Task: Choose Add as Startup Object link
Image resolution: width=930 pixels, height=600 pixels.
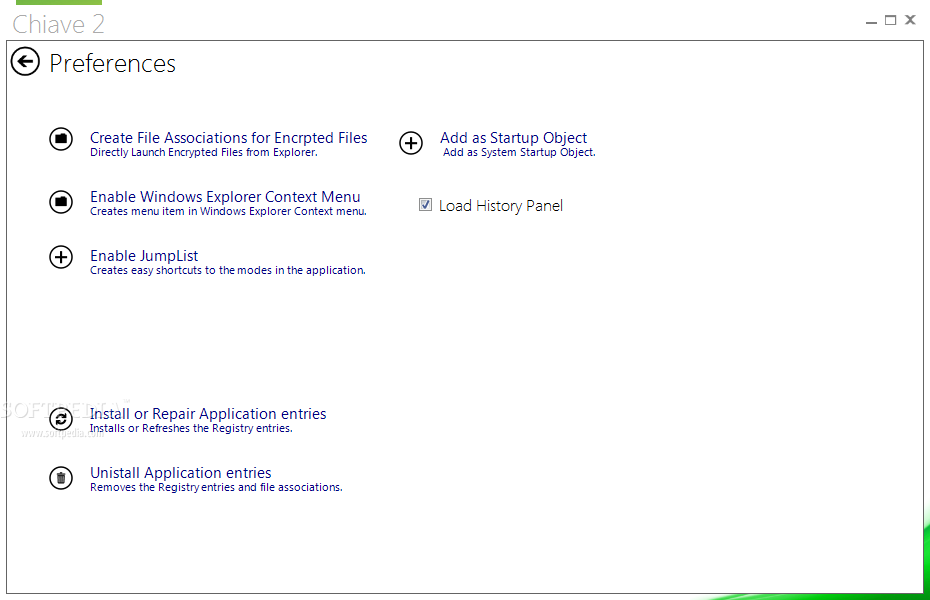Action: 513,138
